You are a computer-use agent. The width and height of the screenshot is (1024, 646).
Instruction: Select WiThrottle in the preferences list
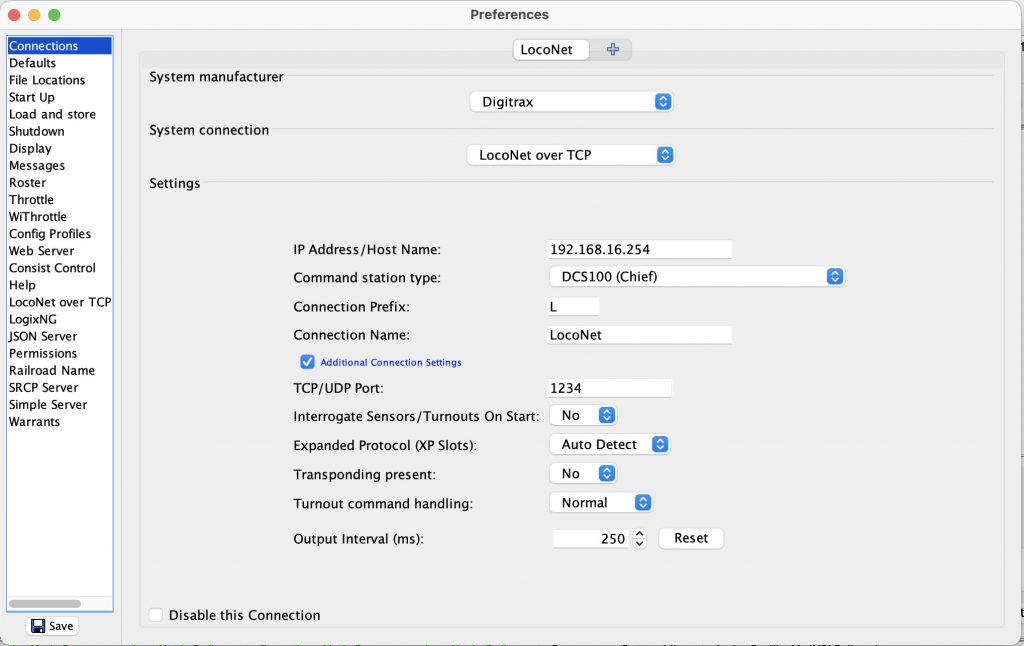click(x=38, y=217)
